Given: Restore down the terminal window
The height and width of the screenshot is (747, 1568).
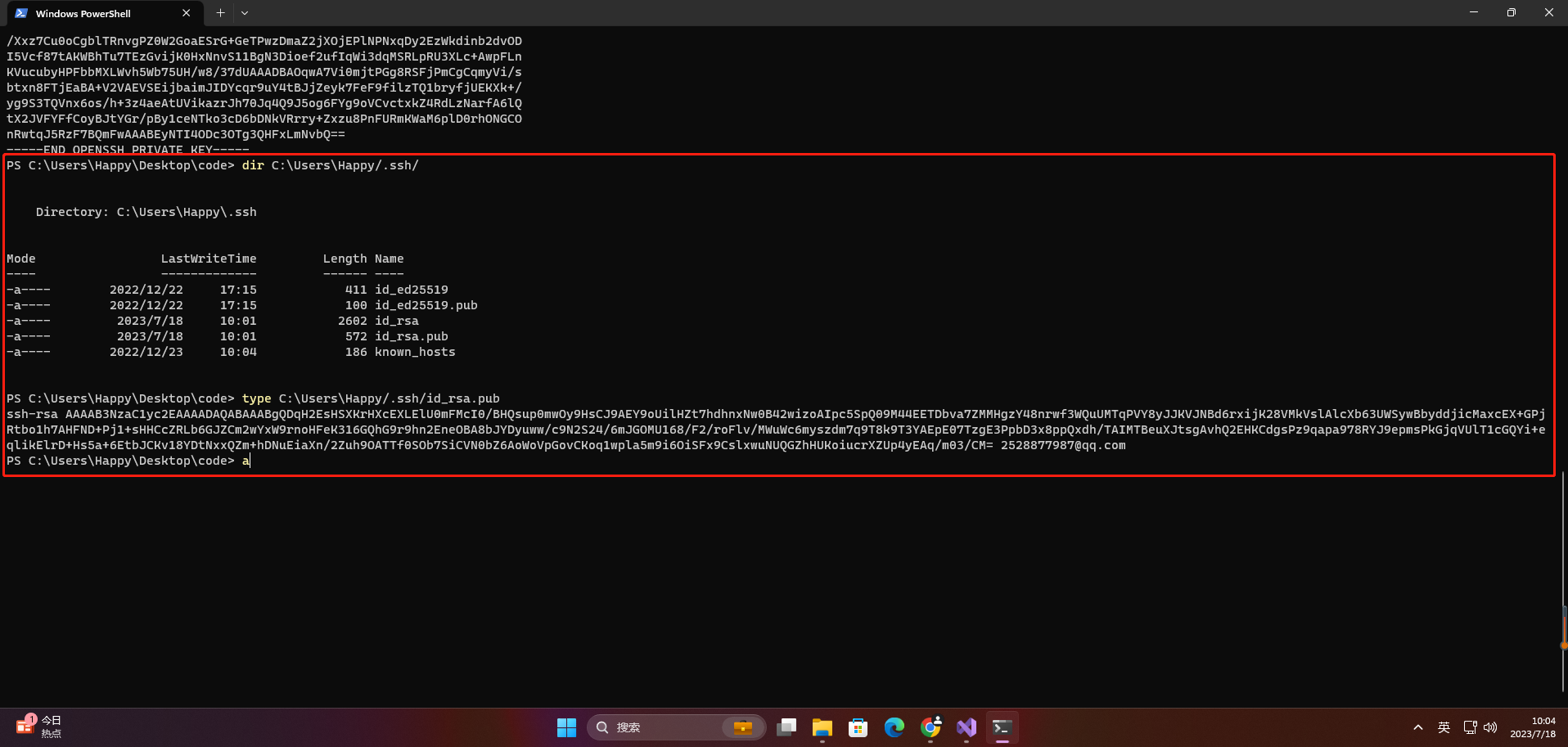Looking at the screenshot, I should [1512, 12].
